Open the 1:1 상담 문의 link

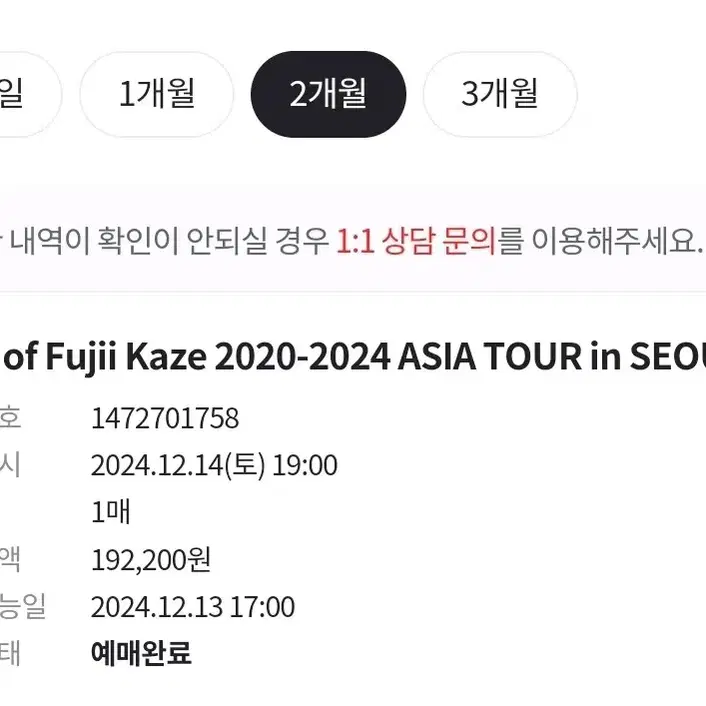[x=416, y=240]
